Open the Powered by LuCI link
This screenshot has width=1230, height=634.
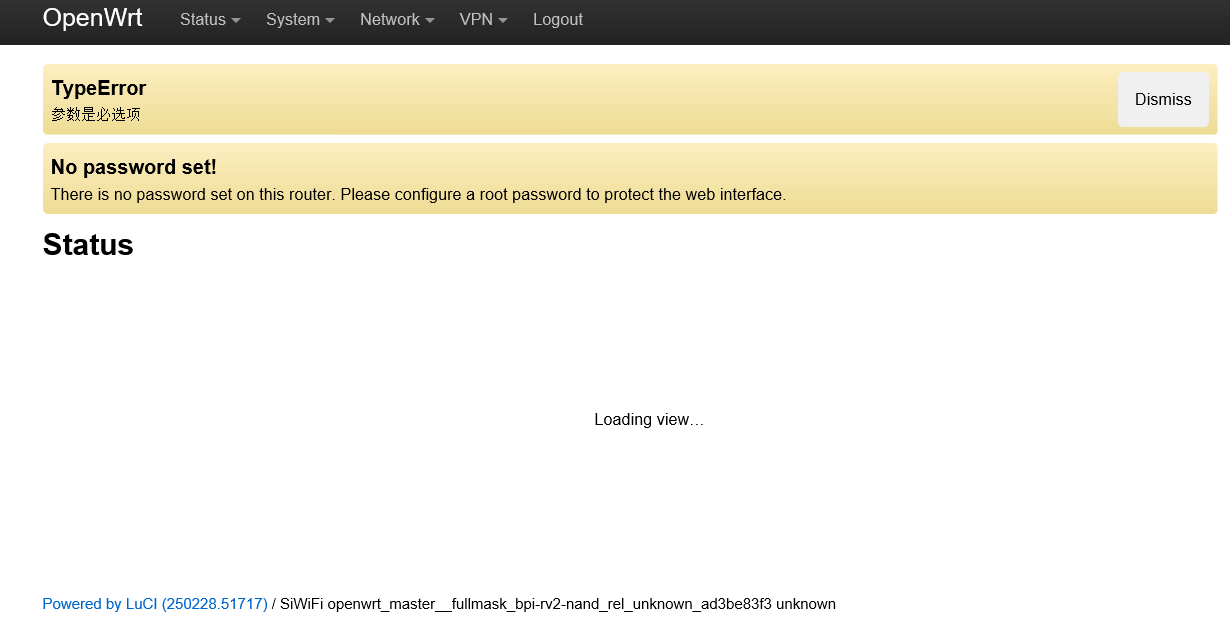click(x=155, y=604)
